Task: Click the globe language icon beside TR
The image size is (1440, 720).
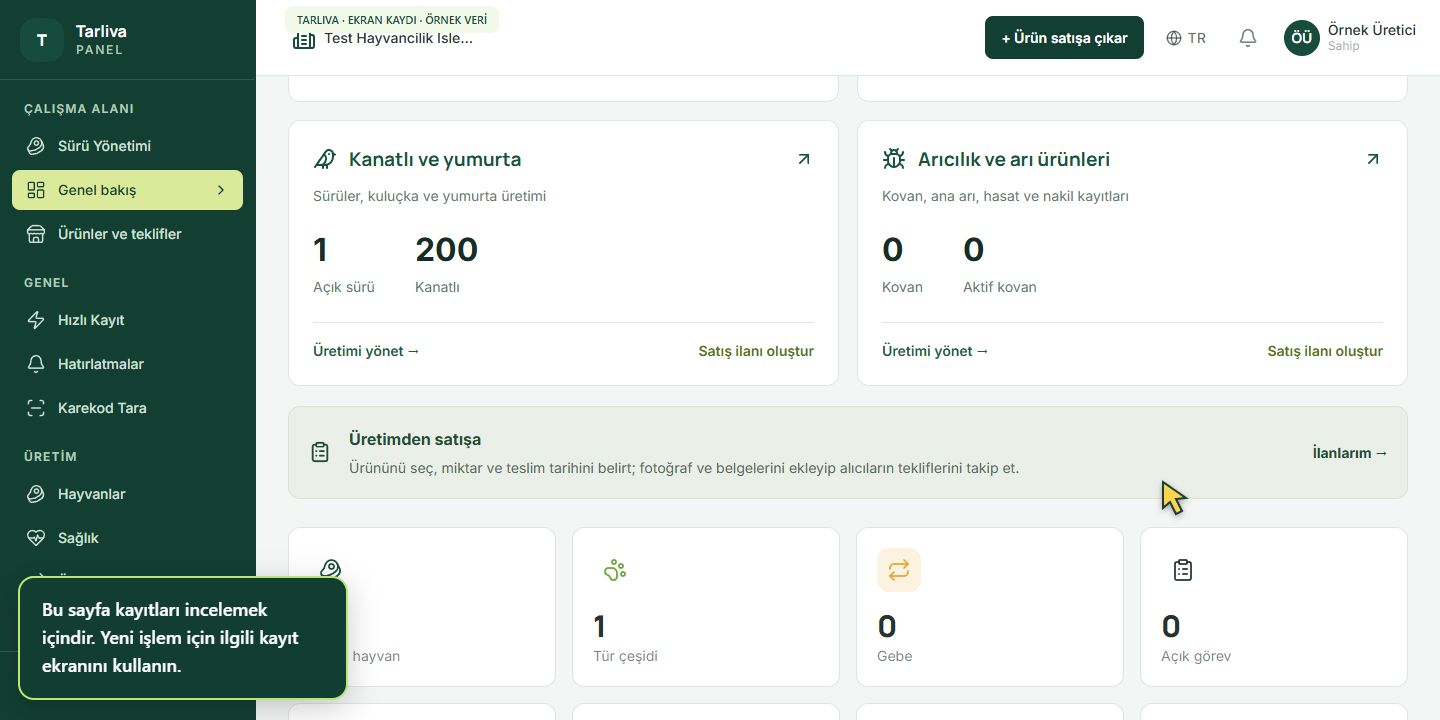Action: [x=1174, y=38]
